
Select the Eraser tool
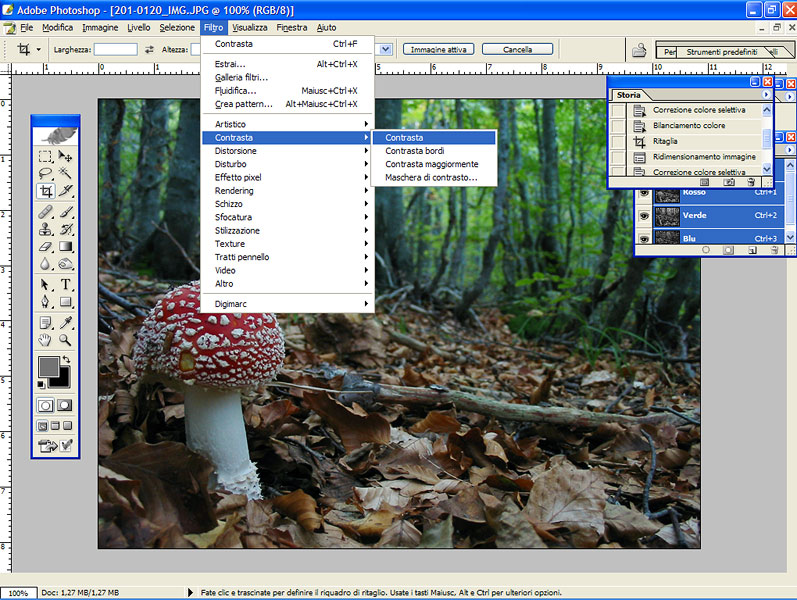[46, 247]
